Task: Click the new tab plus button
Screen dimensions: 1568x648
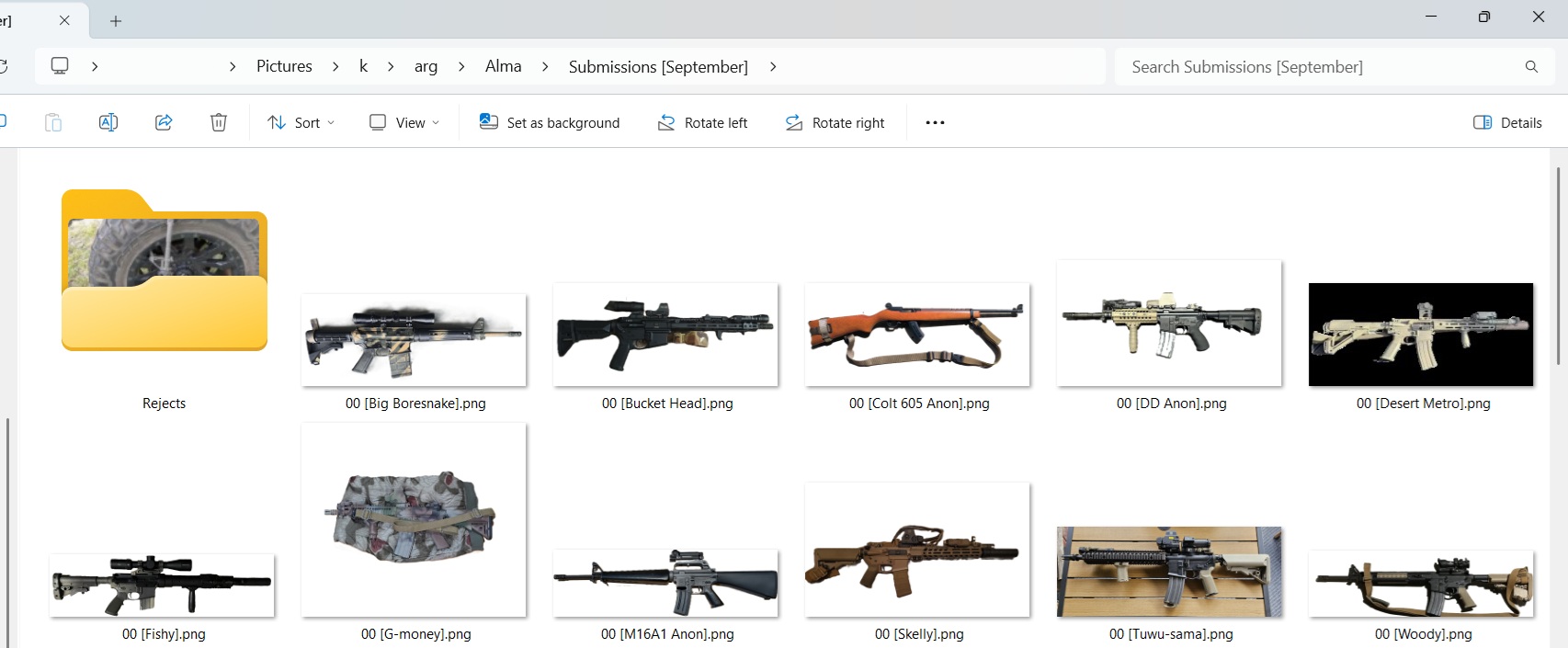Action: tap(116, 20)
